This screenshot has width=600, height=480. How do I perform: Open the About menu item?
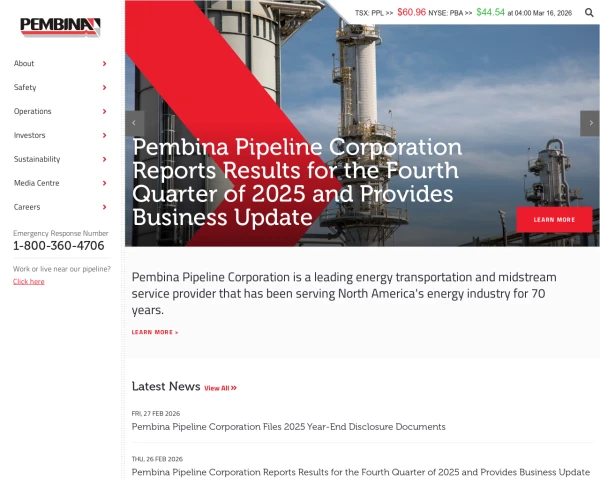pyautogui.click(x=24, y=64)
